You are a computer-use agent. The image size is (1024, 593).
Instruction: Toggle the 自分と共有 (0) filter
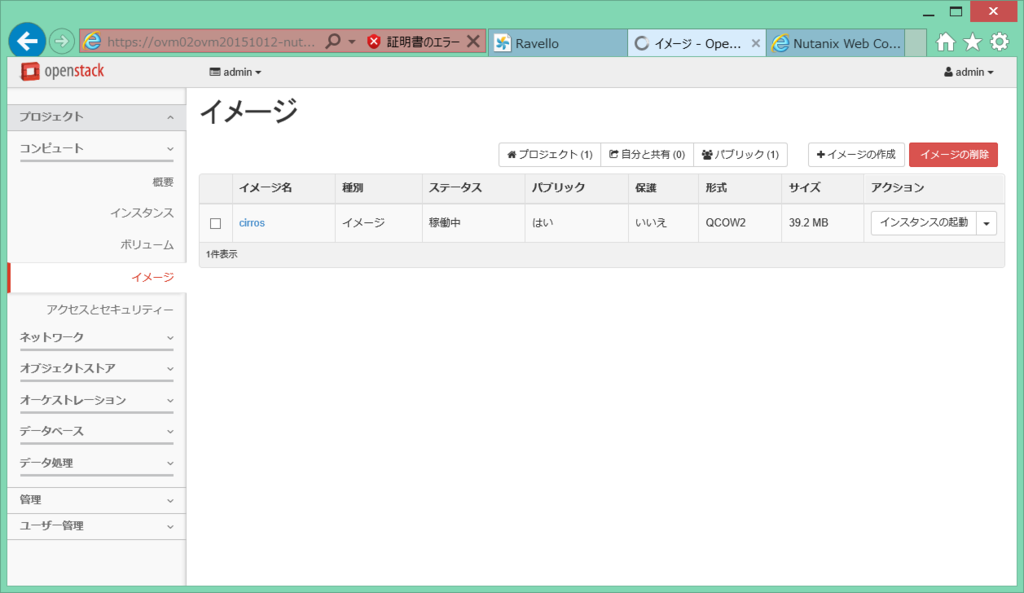pos(646,154)
